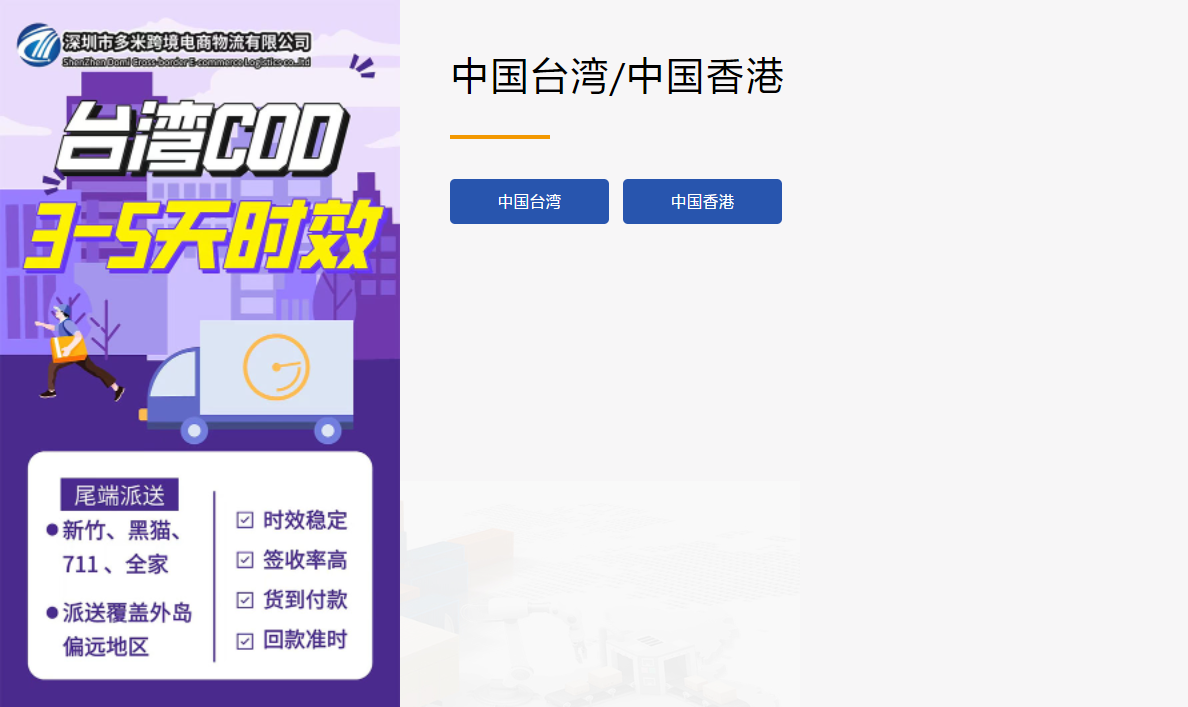Click the orange clock icon on the truck

point(276,367)
